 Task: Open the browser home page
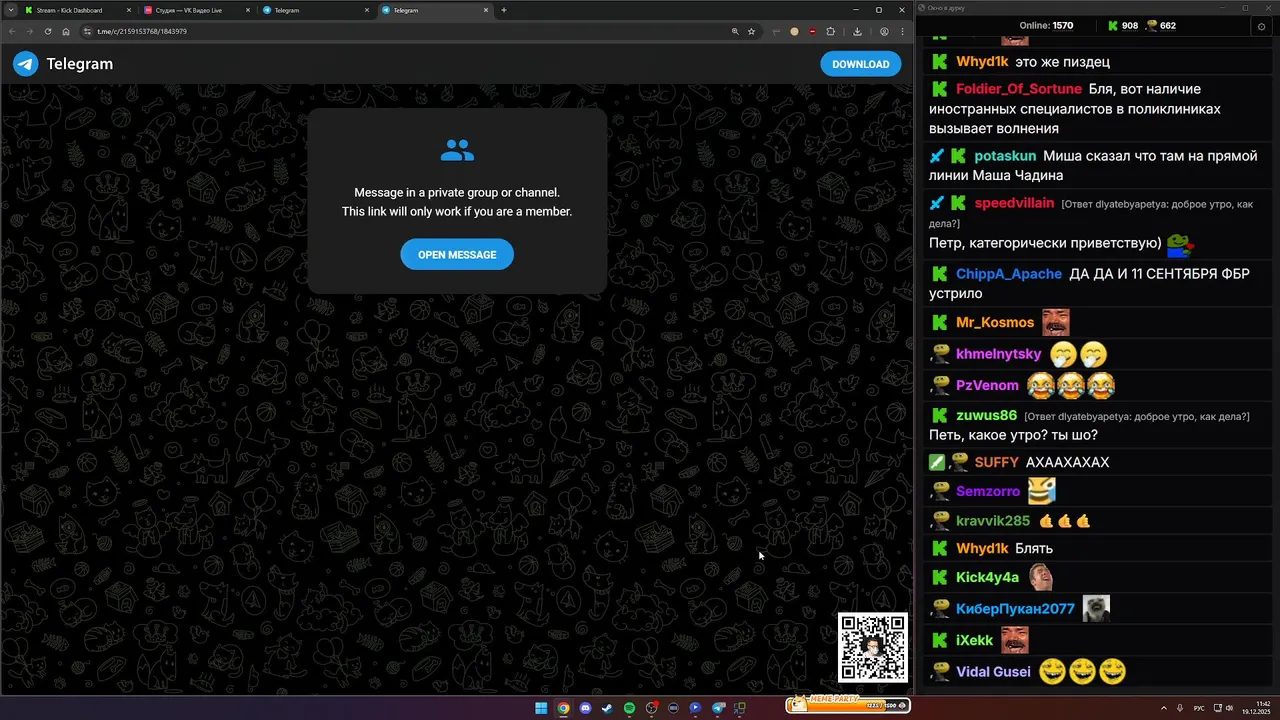65,31
